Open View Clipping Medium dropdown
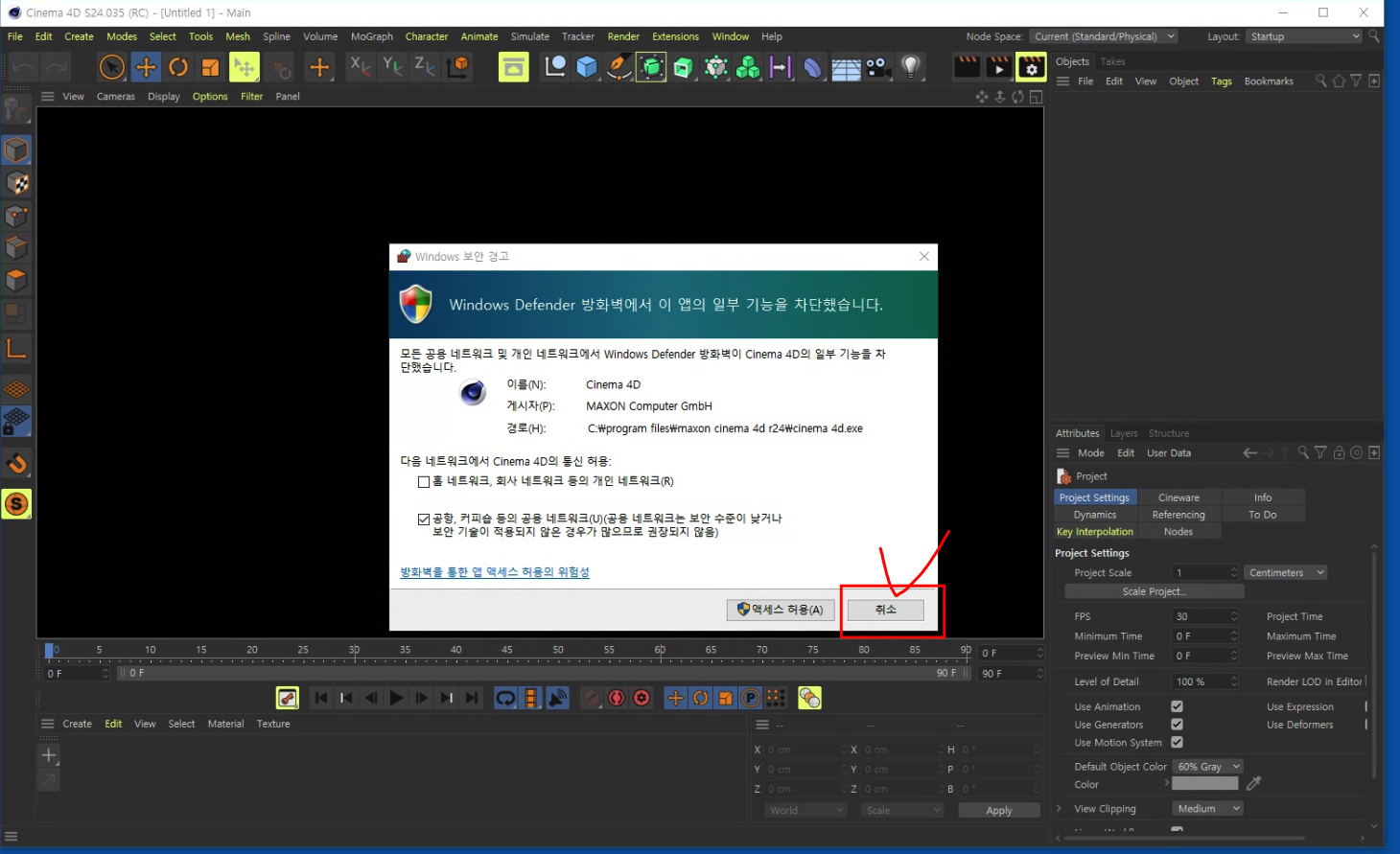Image resolution: width=1400 pixels, height=854 pixels. (x=1207, y=809)
